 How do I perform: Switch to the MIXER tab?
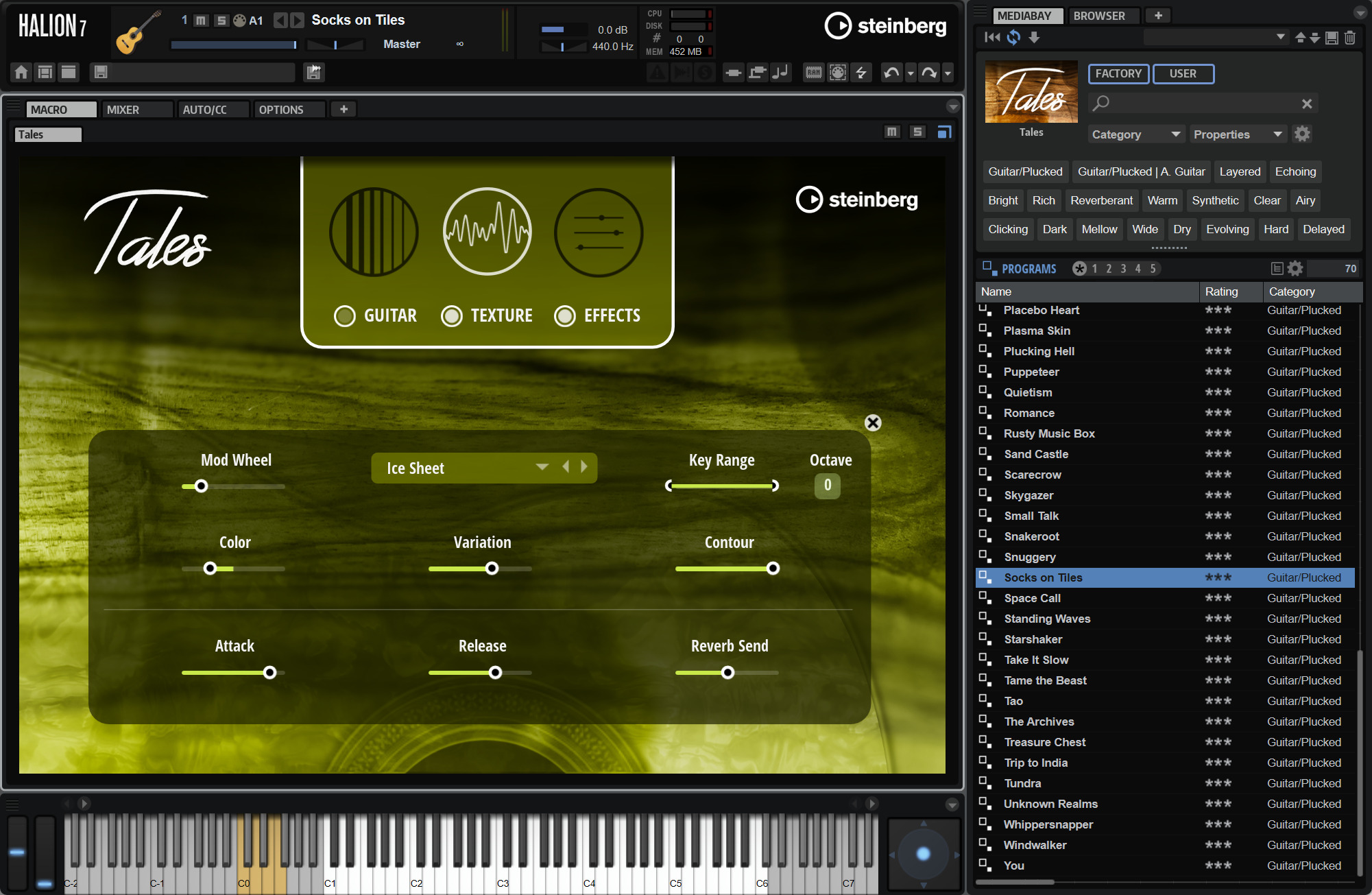coord(137,110)
